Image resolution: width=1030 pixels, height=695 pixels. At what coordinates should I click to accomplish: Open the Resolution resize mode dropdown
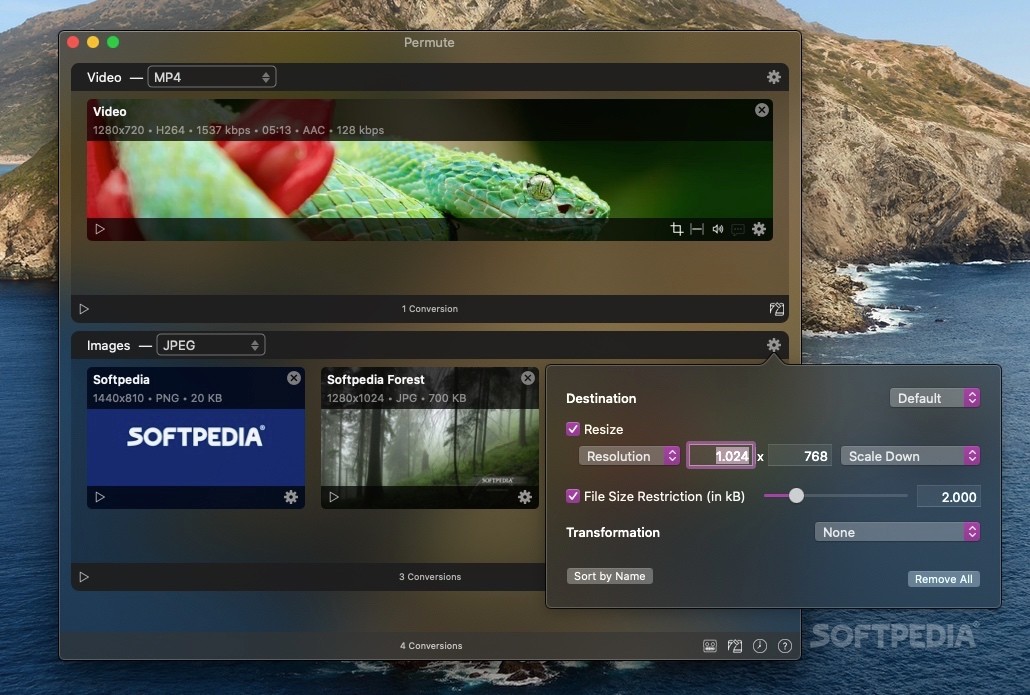[x=629, y=456]
